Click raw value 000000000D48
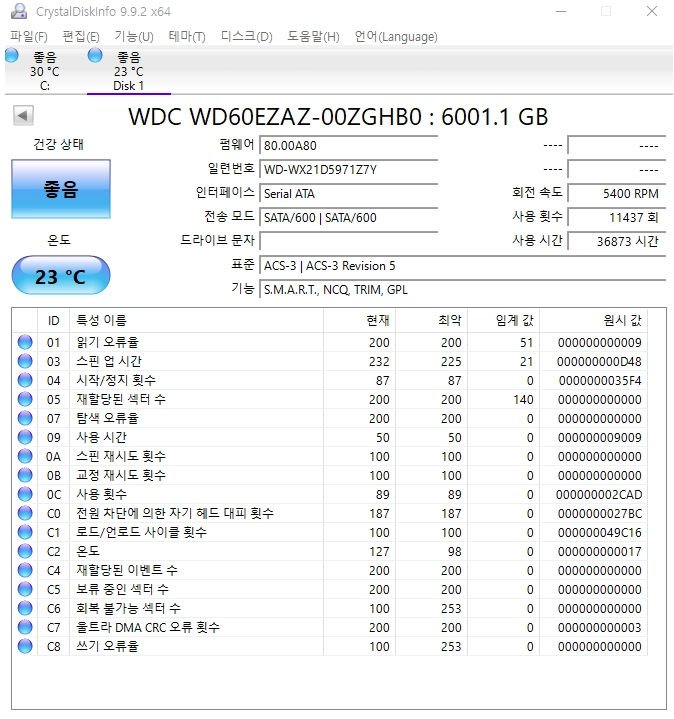674x719 pixels. pyautogui.click(x=599, y=362)
